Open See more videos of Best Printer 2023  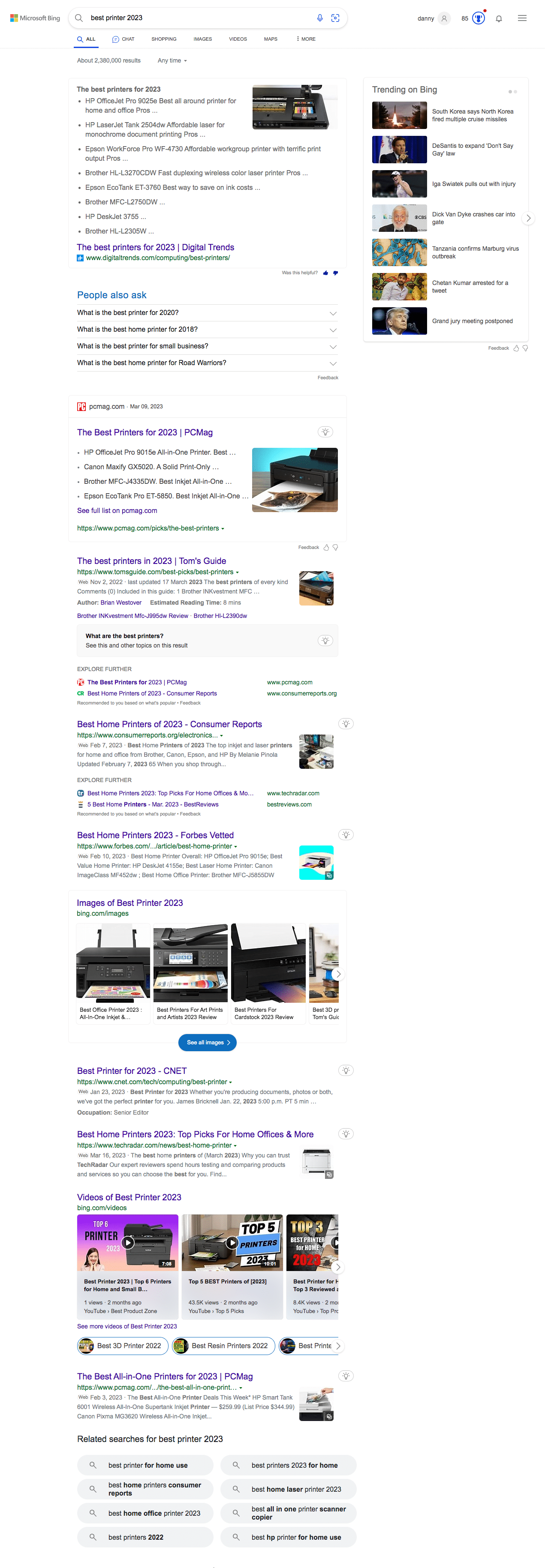pos(126,1326)
